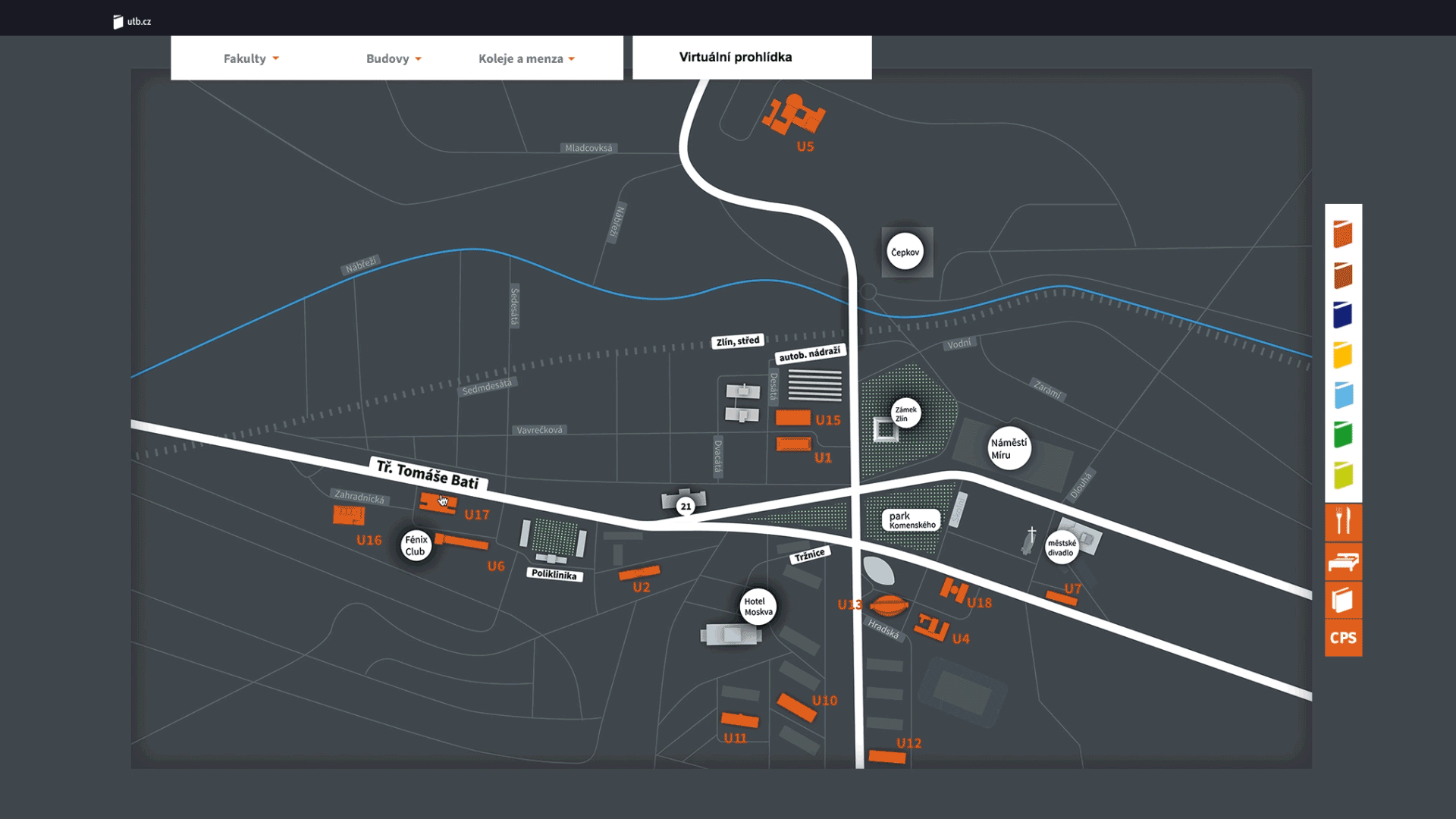This screenshot has width=1456, height=819.
Task: Click the yellow faculty book icon
Action: point(1343,355)
